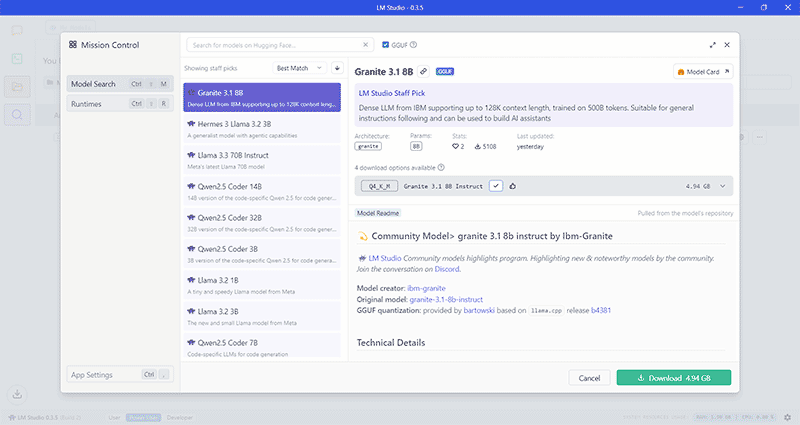Viewport: 800px width, 425px height.
Task: Select Qwen2.5 Coder 7B model
Action: click(x=262, y=345)
